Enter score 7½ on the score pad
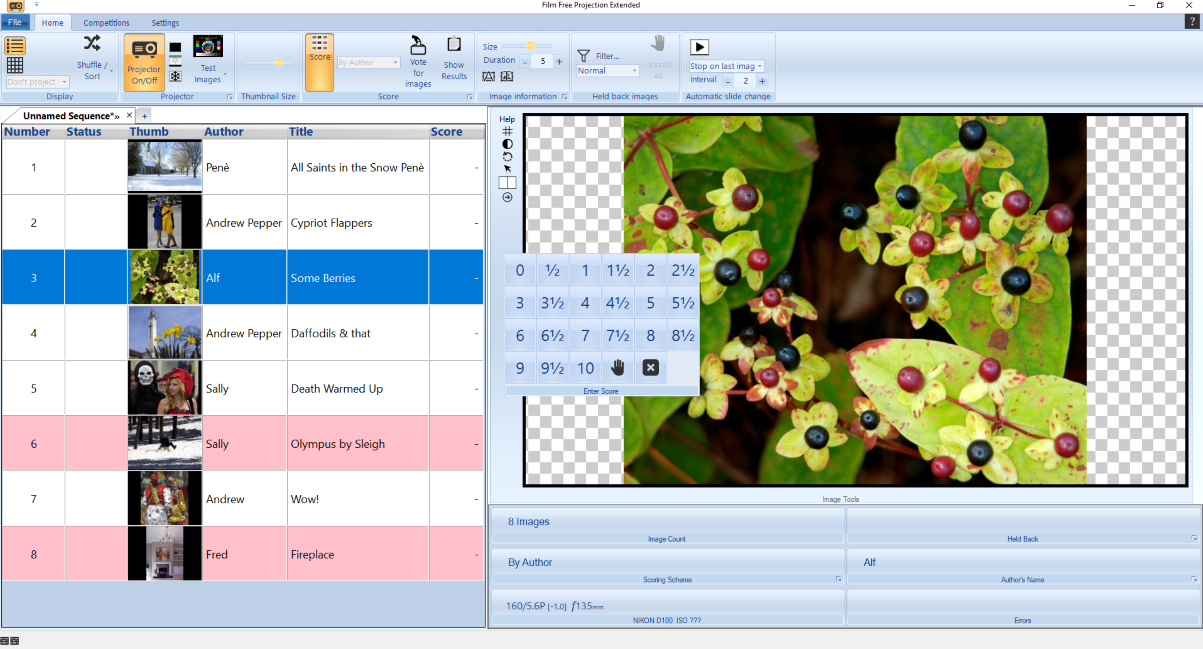This screenshot has width=1203, height=649. [617, 336]
